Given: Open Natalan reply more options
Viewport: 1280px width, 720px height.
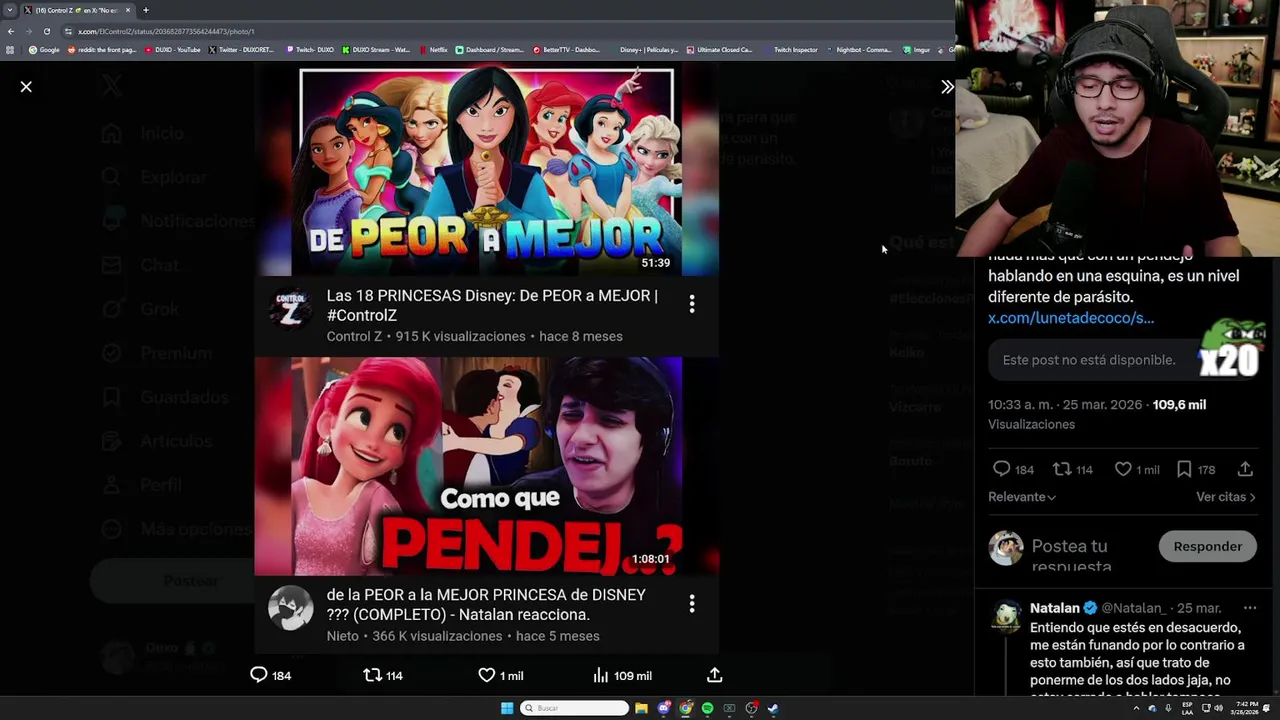Looking at the screenshot, I should tap(1249, 608).
